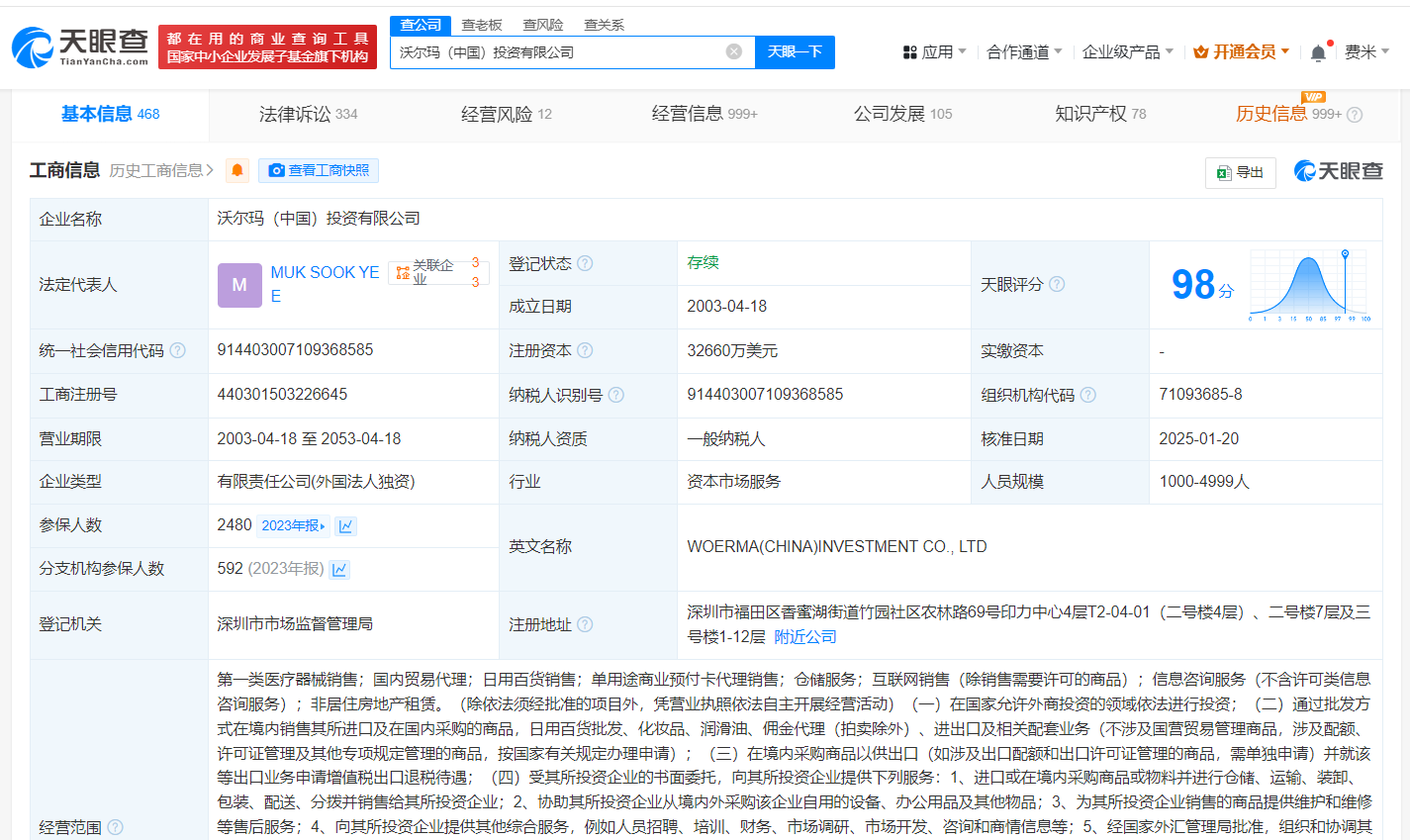Image resolution: width=1410 pixels, height=840 pixels.
Task: Open the 企业级产品 dropdown
Action: tap(1123, 51)
